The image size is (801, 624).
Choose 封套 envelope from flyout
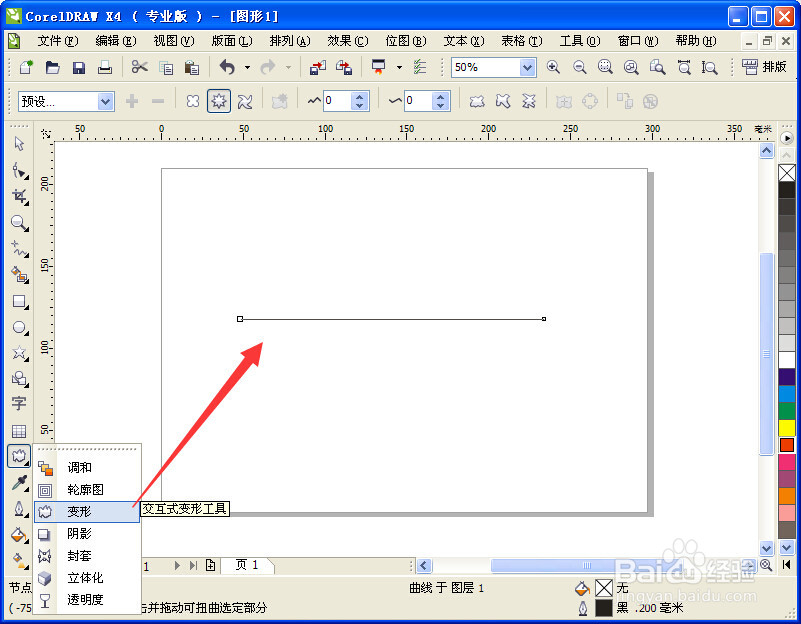click(87, 556)
